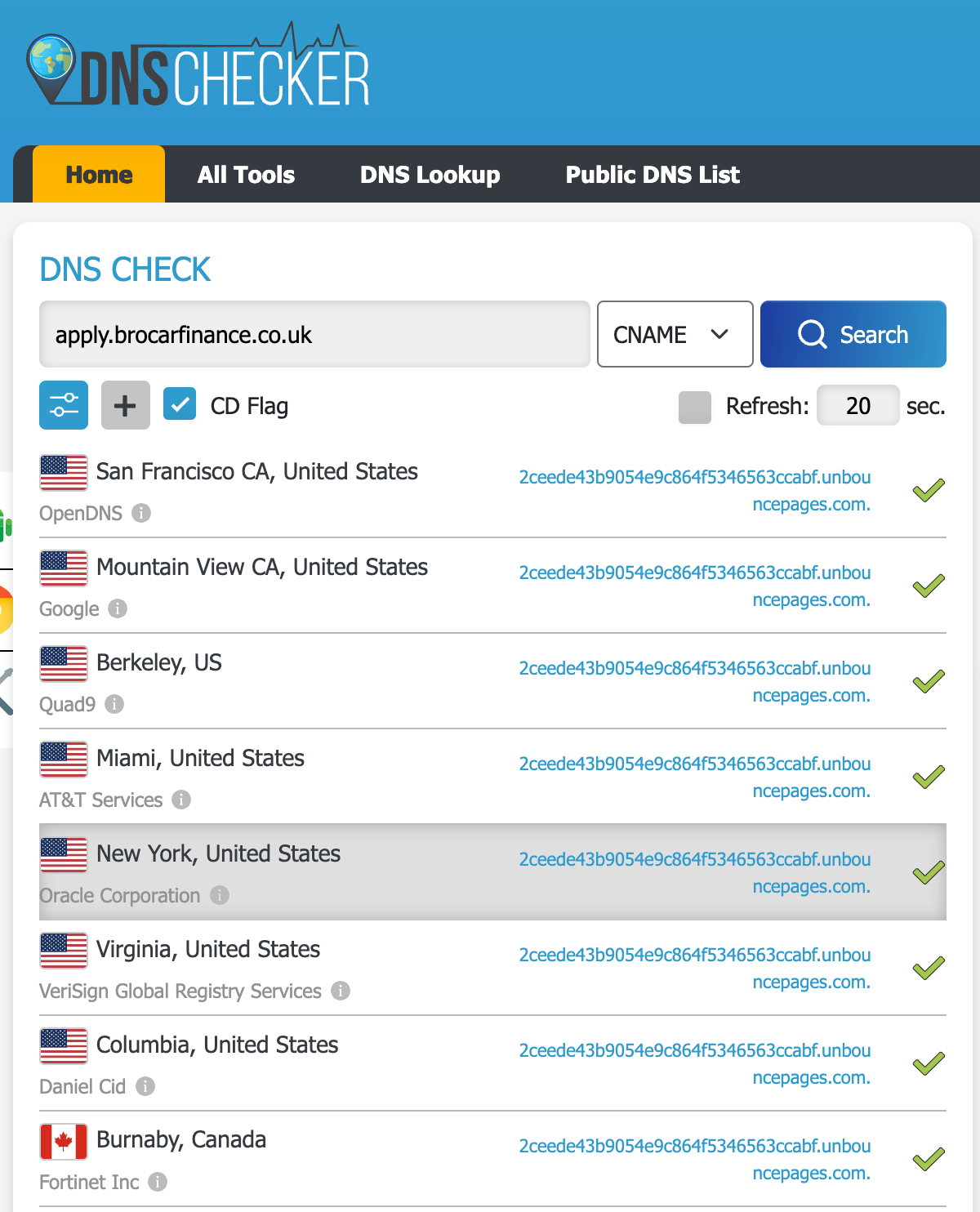Select 'Virginia, United States' text
This screenshot has height=1212, width=980.
(208, 949)
